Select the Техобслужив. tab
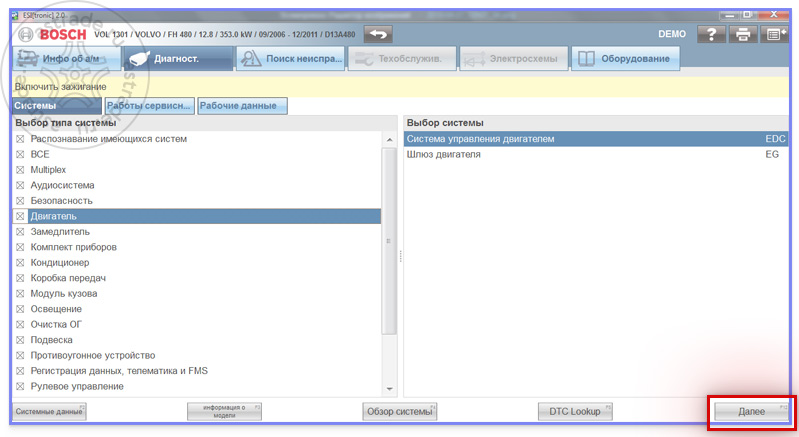The image size is (799, 437). click(403, 59)
